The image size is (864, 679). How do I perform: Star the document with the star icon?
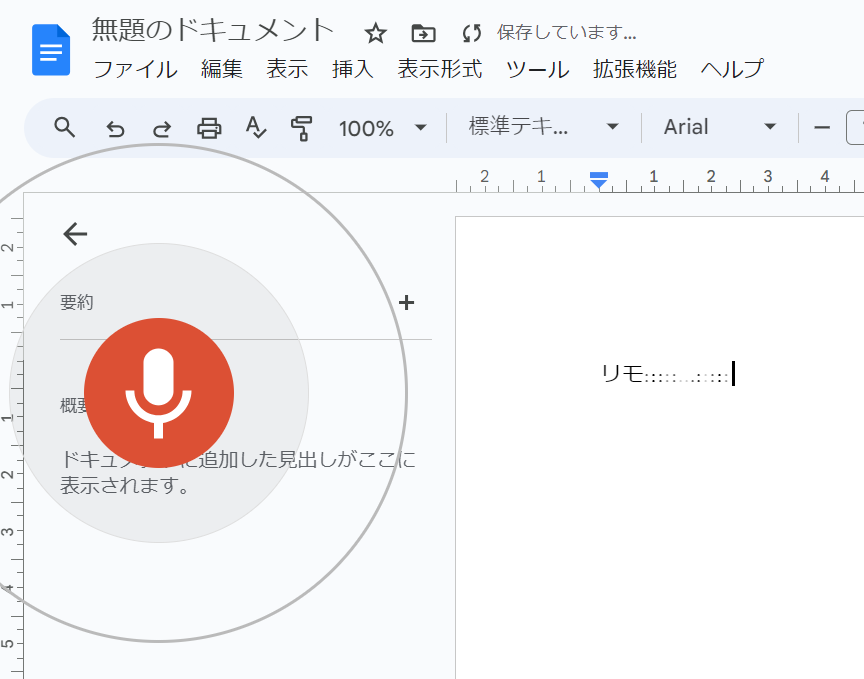375,34
